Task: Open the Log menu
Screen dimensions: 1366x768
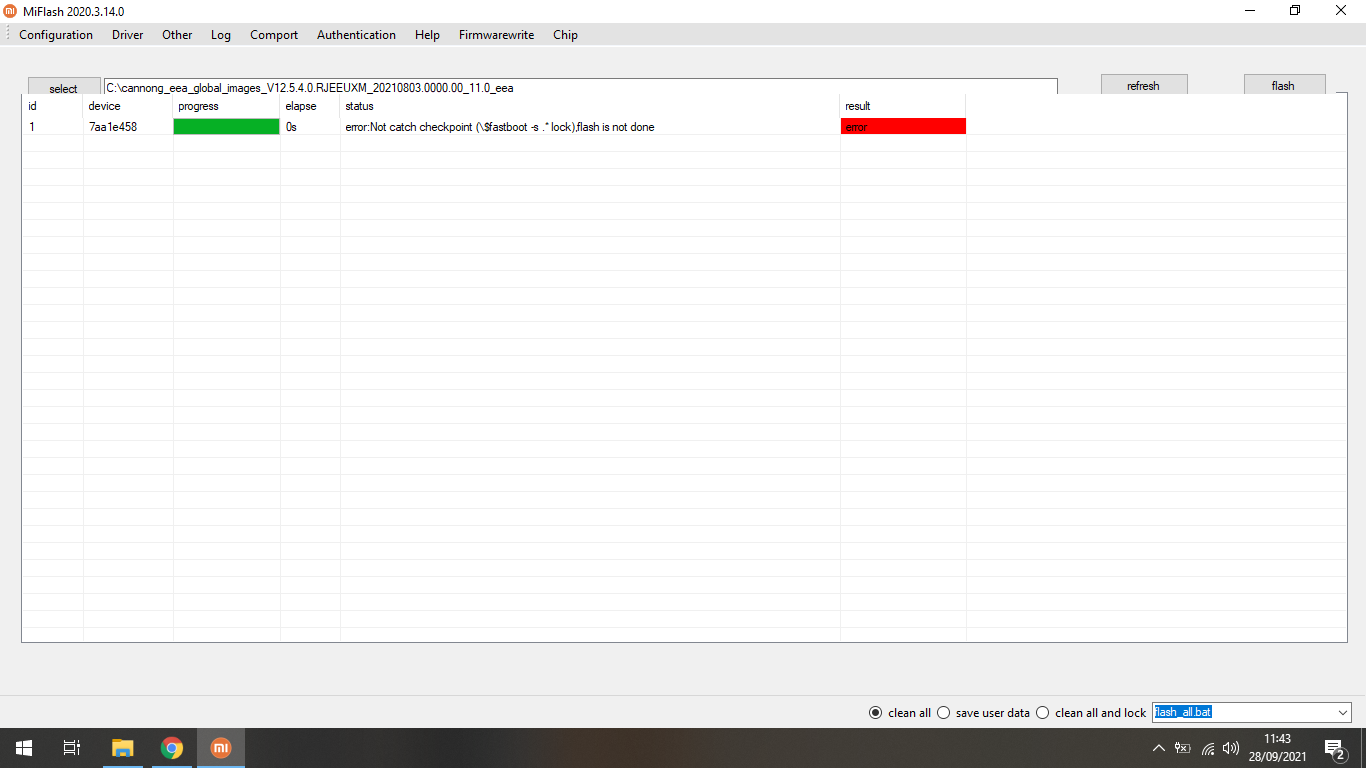Action: 221,34
